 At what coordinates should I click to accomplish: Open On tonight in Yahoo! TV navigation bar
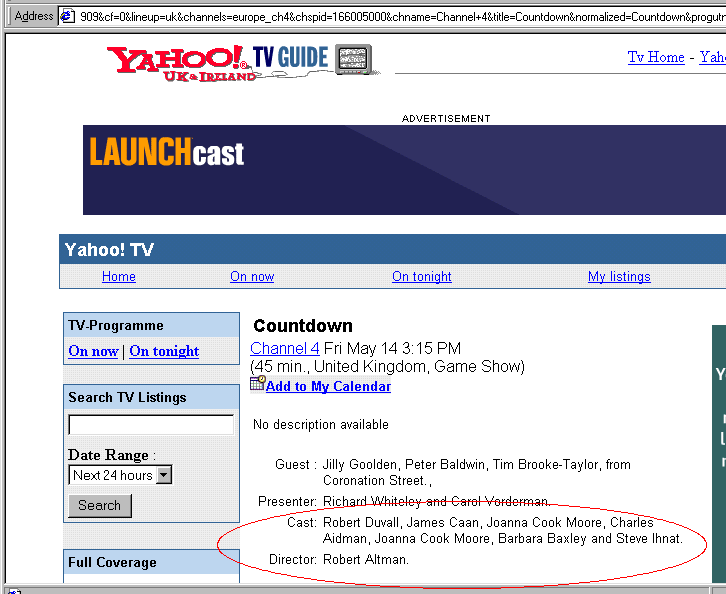point(421,276)
